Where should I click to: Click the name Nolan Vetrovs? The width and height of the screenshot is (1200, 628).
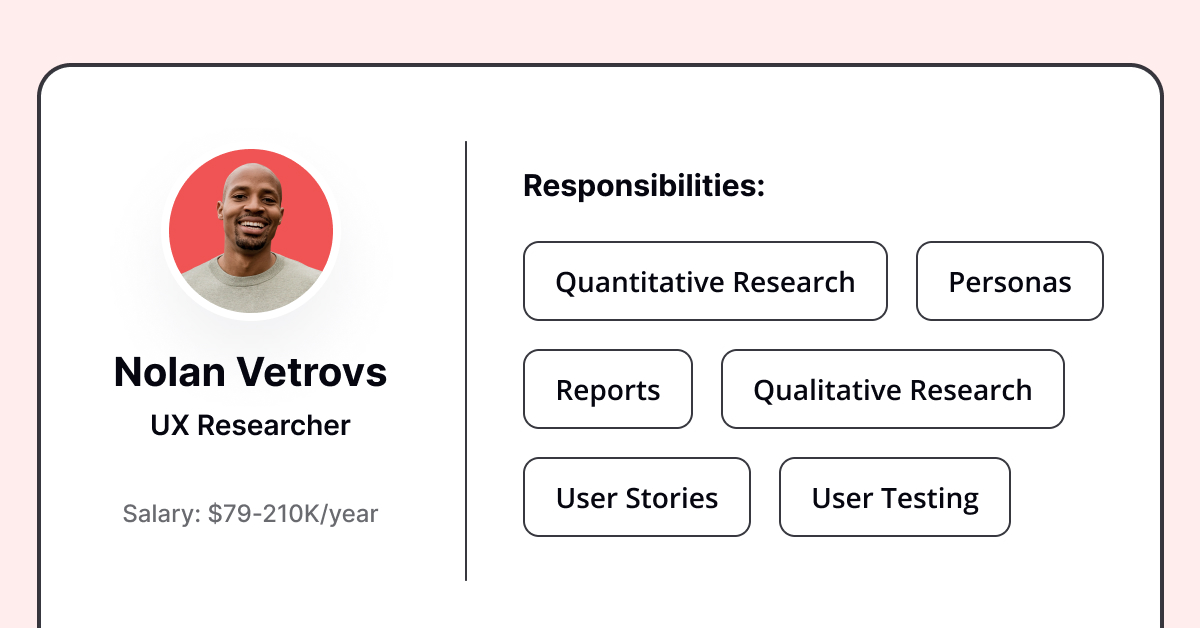(251, 372)
